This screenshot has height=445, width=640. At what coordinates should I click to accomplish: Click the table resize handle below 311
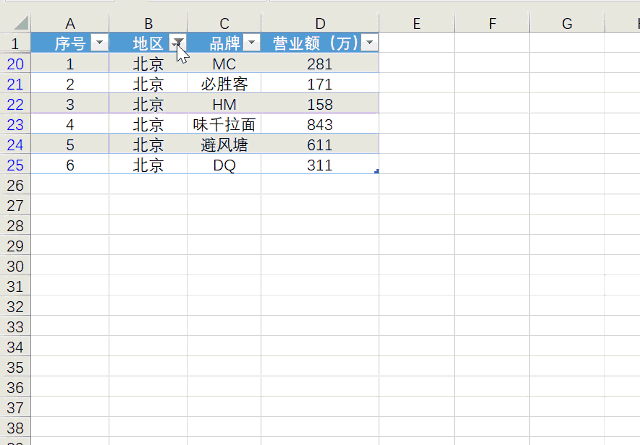coord(376,171)
